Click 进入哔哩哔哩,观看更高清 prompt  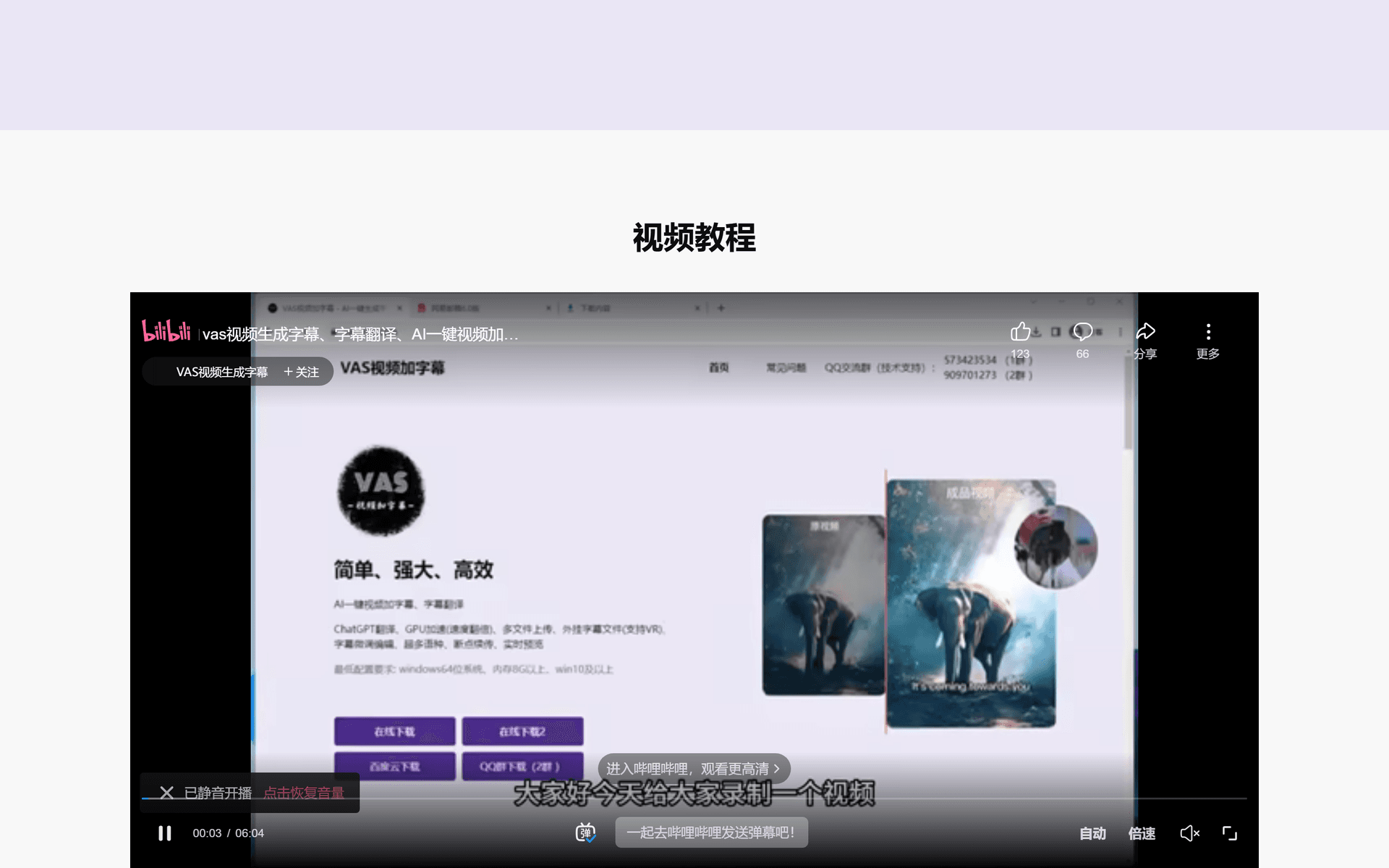pos(694,768)
